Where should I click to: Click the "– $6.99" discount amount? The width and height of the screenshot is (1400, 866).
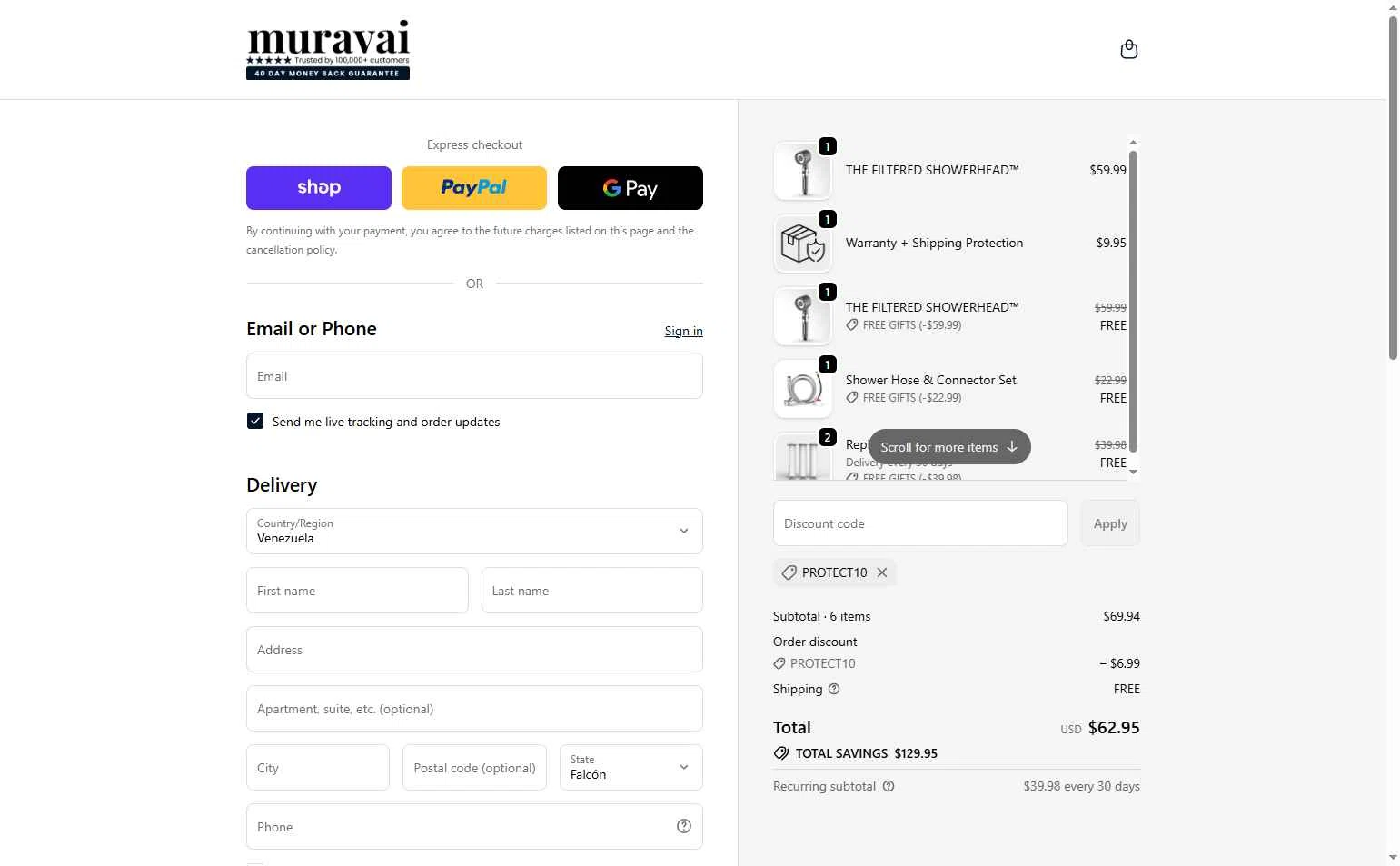coord(1119,663)
